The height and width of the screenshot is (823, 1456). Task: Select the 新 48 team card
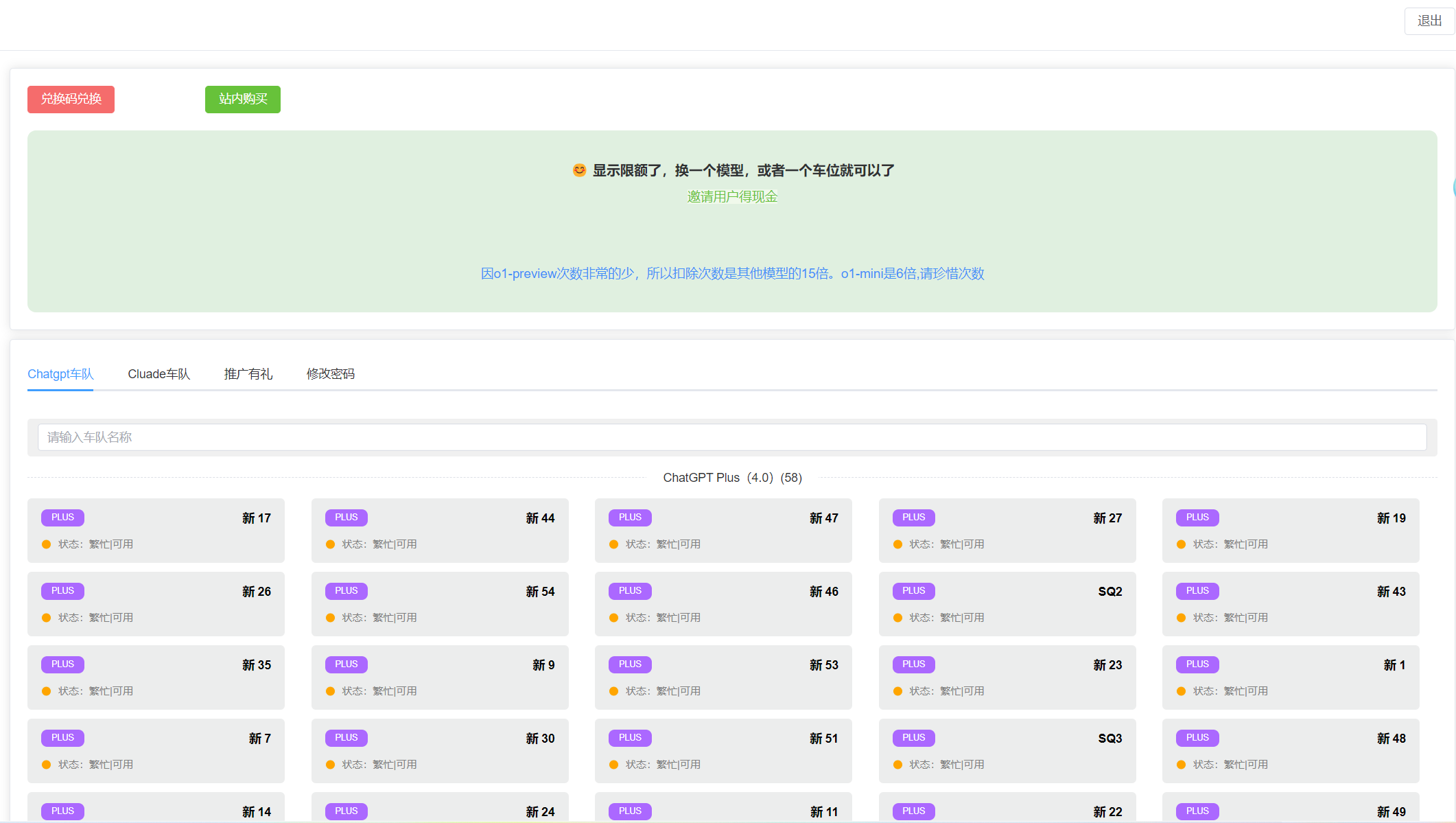(x=1291, y=751)
